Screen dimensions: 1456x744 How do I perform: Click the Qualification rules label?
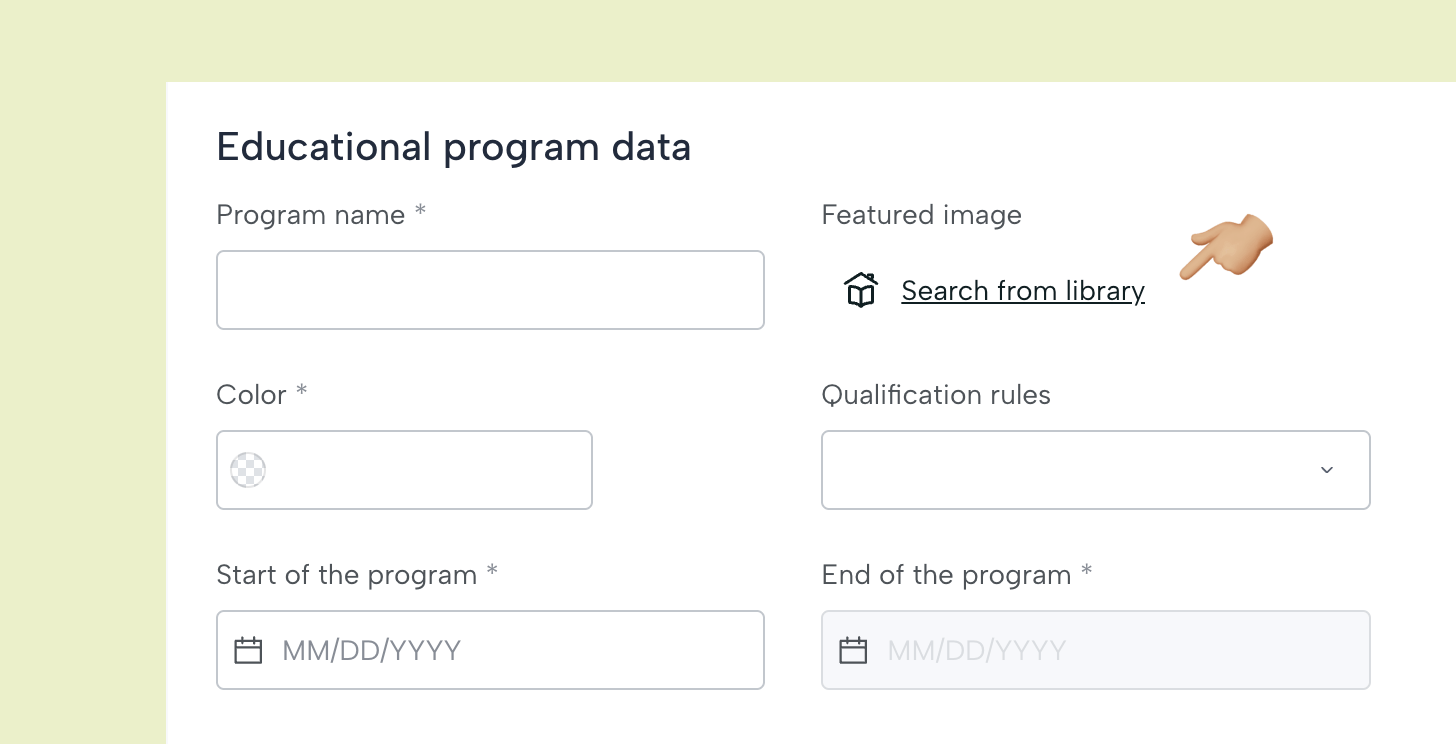[x=936, y=395]
